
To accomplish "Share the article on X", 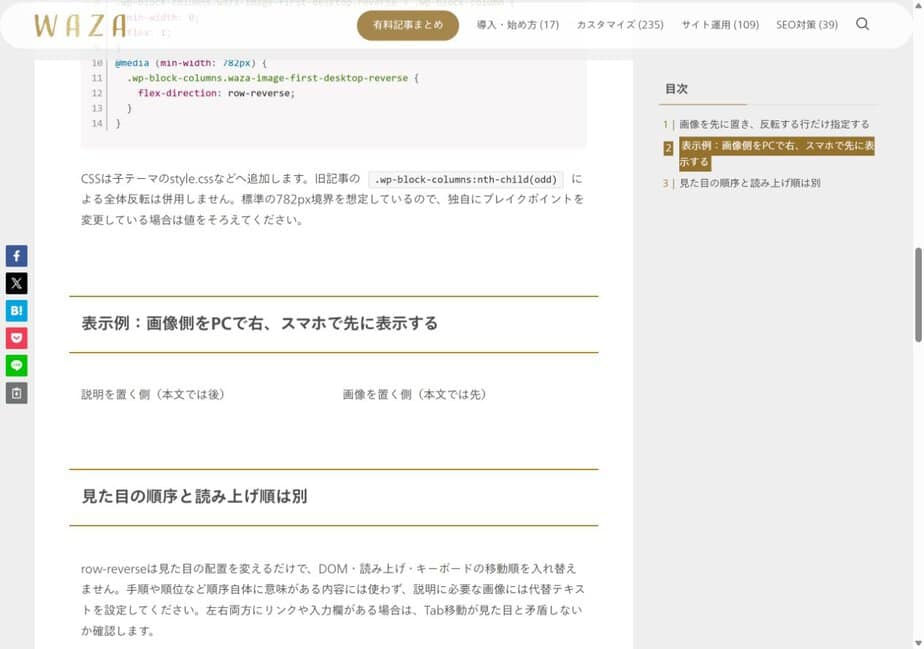I will click(16, 284).
